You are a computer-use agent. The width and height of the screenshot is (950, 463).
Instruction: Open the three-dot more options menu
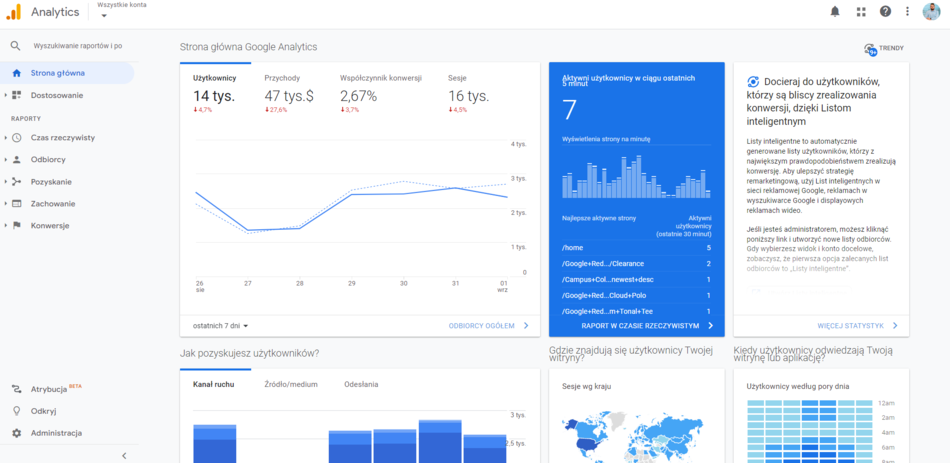pyautogui.click(x=907, y=12)
